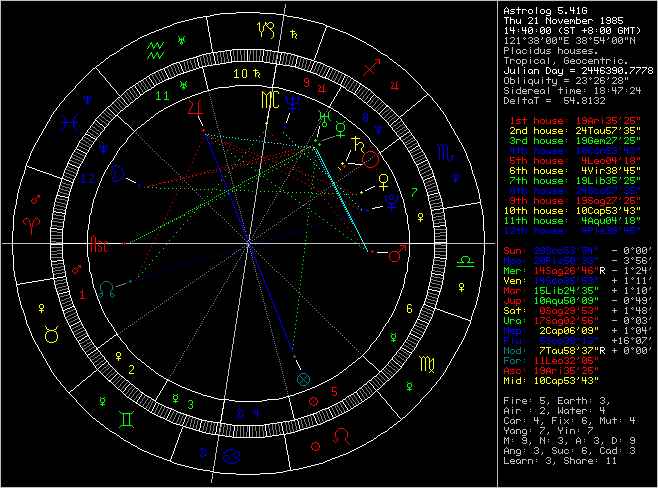Click the Part of Fortune crossed circle
The height and width of the screenshot is (488, 658).
(x=304, y=380)
